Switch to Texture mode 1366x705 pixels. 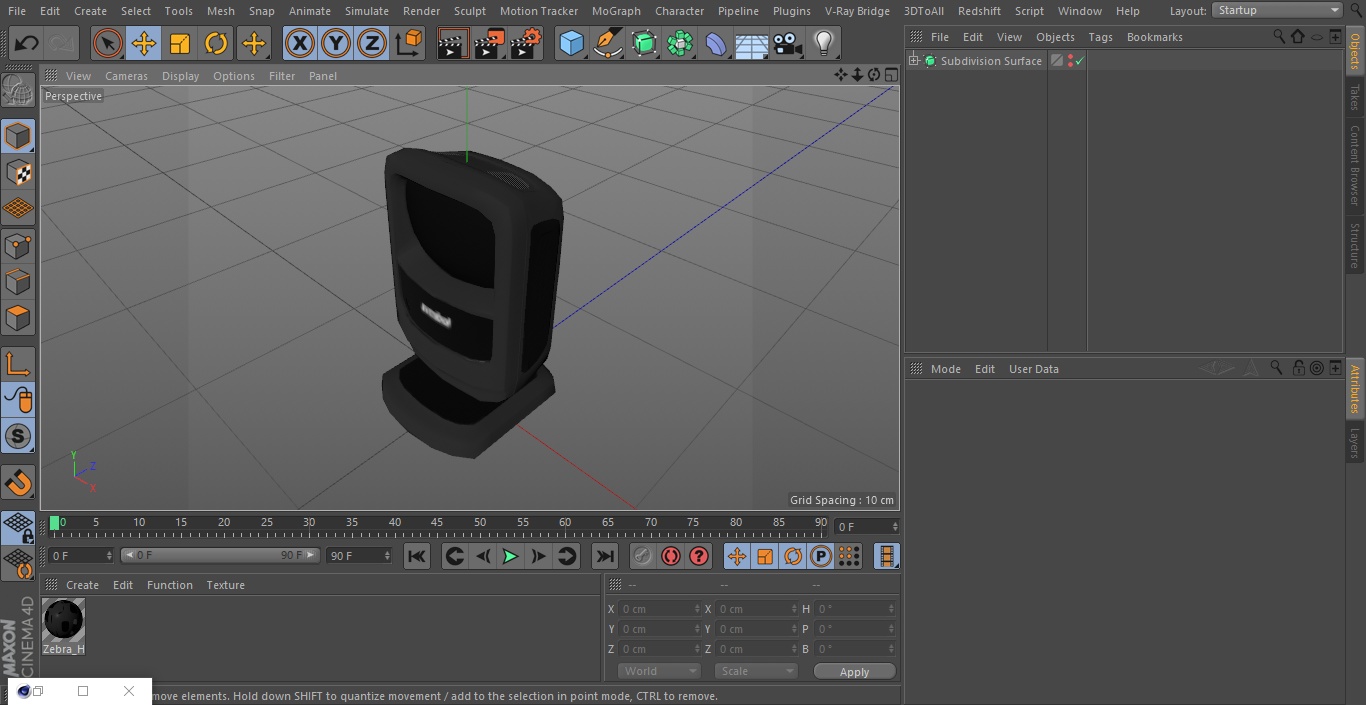click(18, 173)
